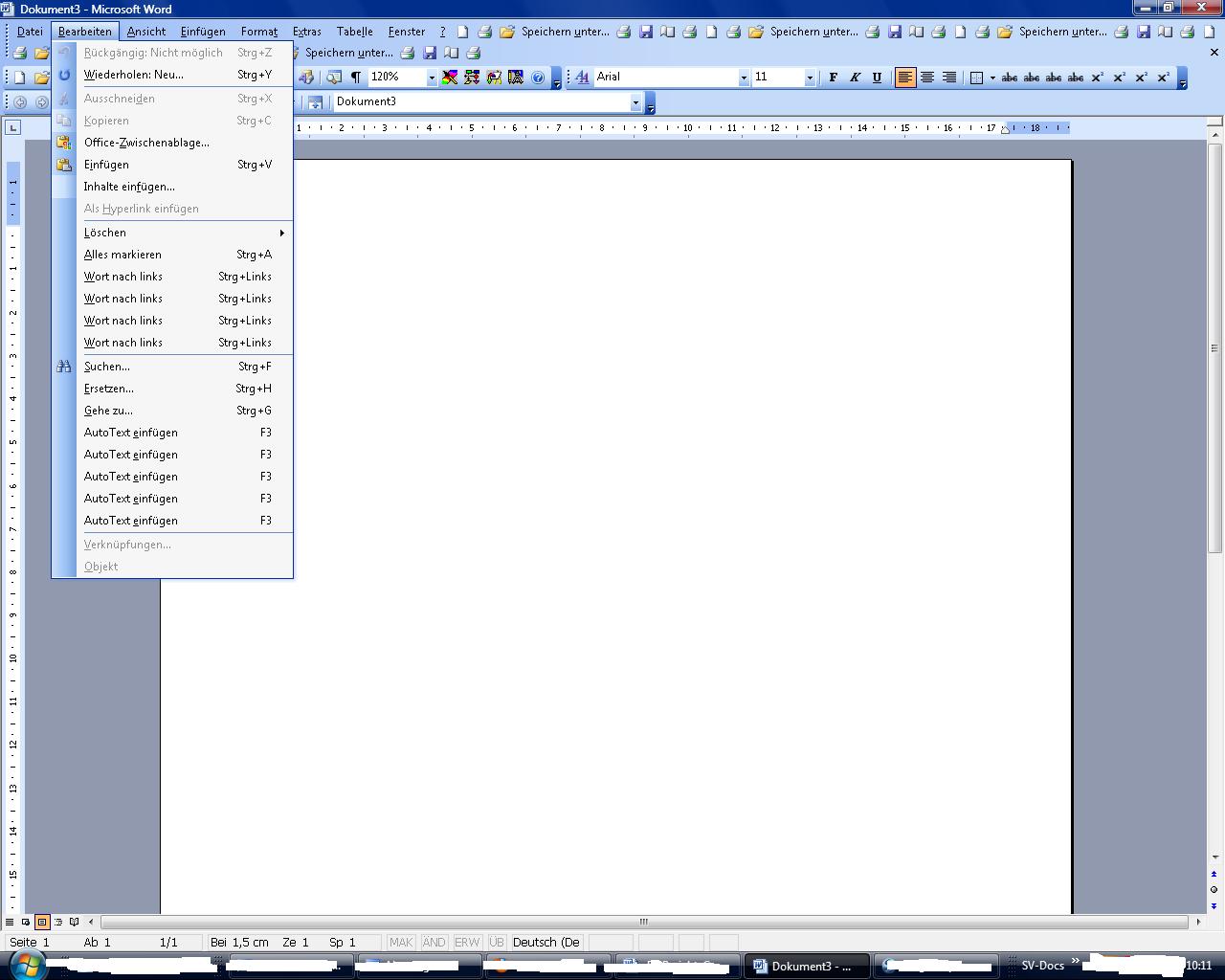Switch to Normal view icon at bottom left
The image size is (1225, 980).
(10, 922)
